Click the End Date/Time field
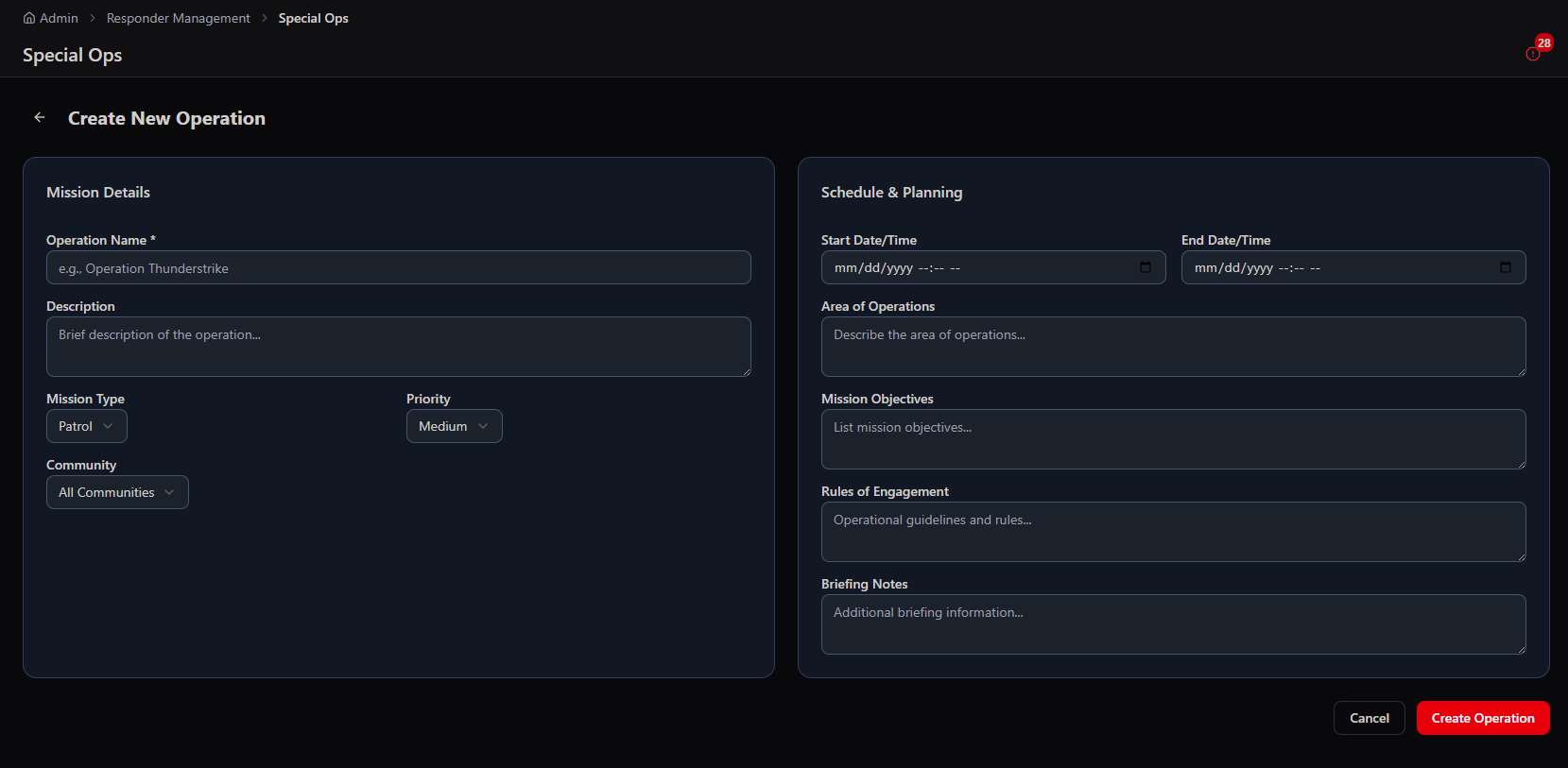Viewport: 1568px width, 768px height. (x=1353, y=267)
